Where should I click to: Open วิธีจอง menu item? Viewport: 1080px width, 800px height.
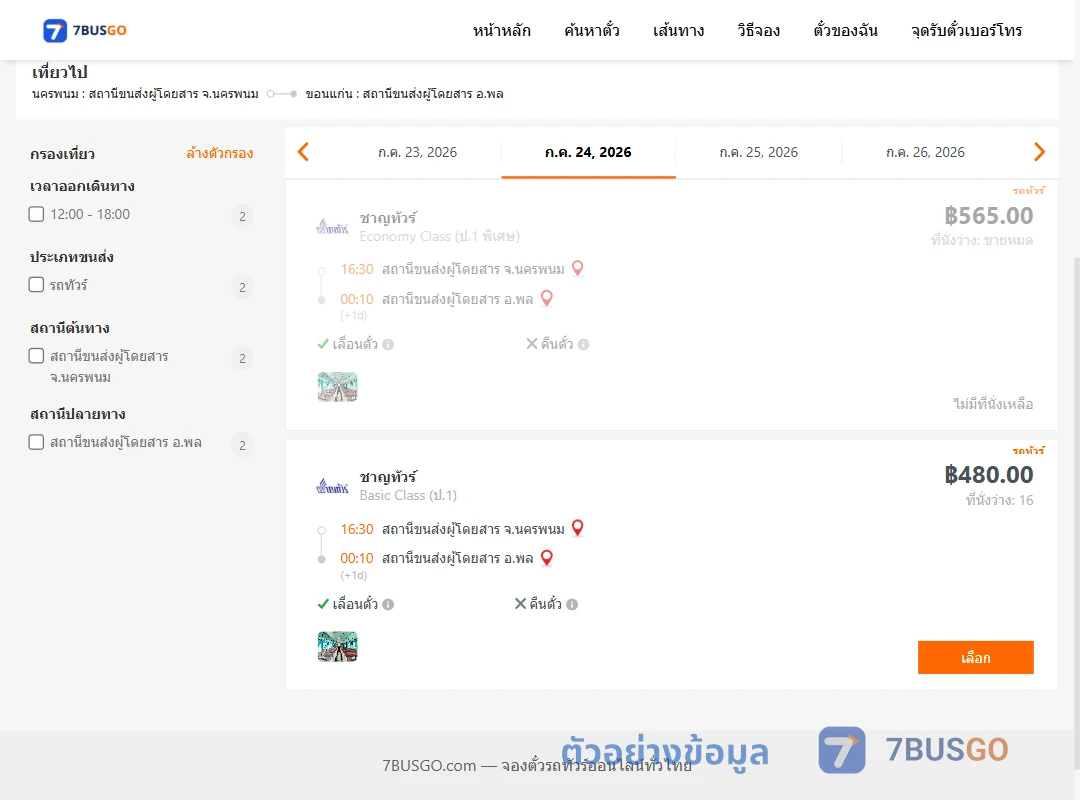point(758,30)
